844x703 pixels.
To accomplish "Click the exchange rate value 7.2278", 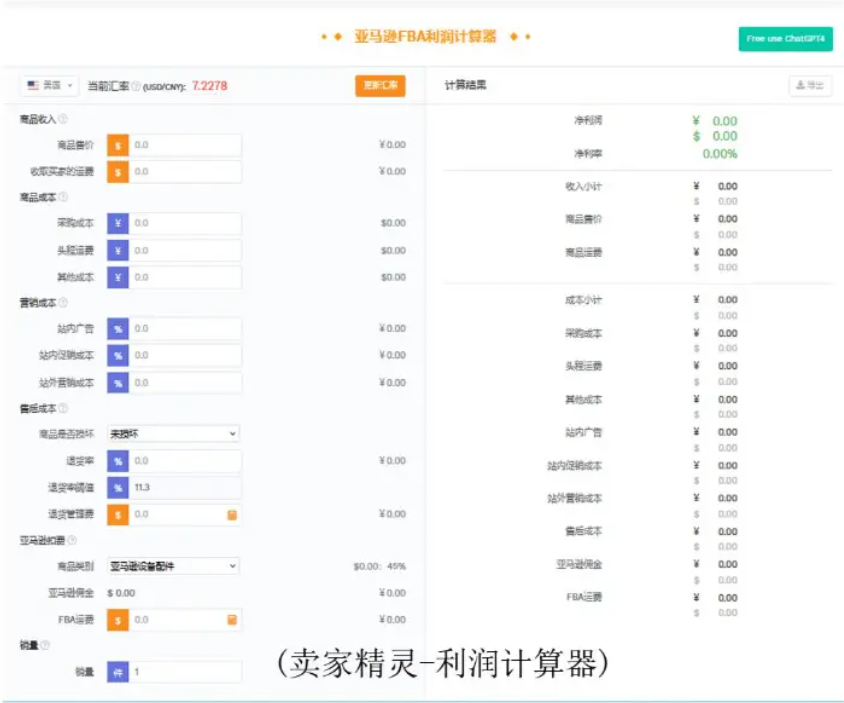I will (x=209, y=86).
